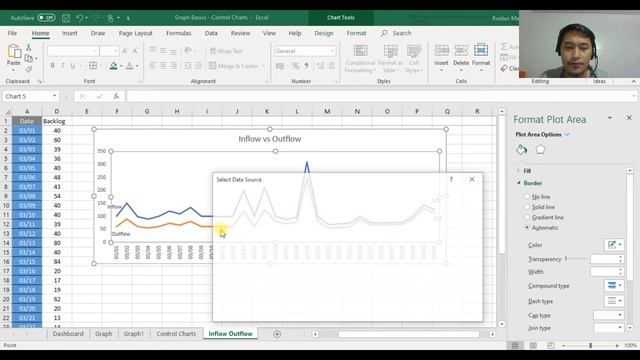Select Effects pentagon icon in Format pane
The width and height of the screenshot is (640, 360).
540,150
